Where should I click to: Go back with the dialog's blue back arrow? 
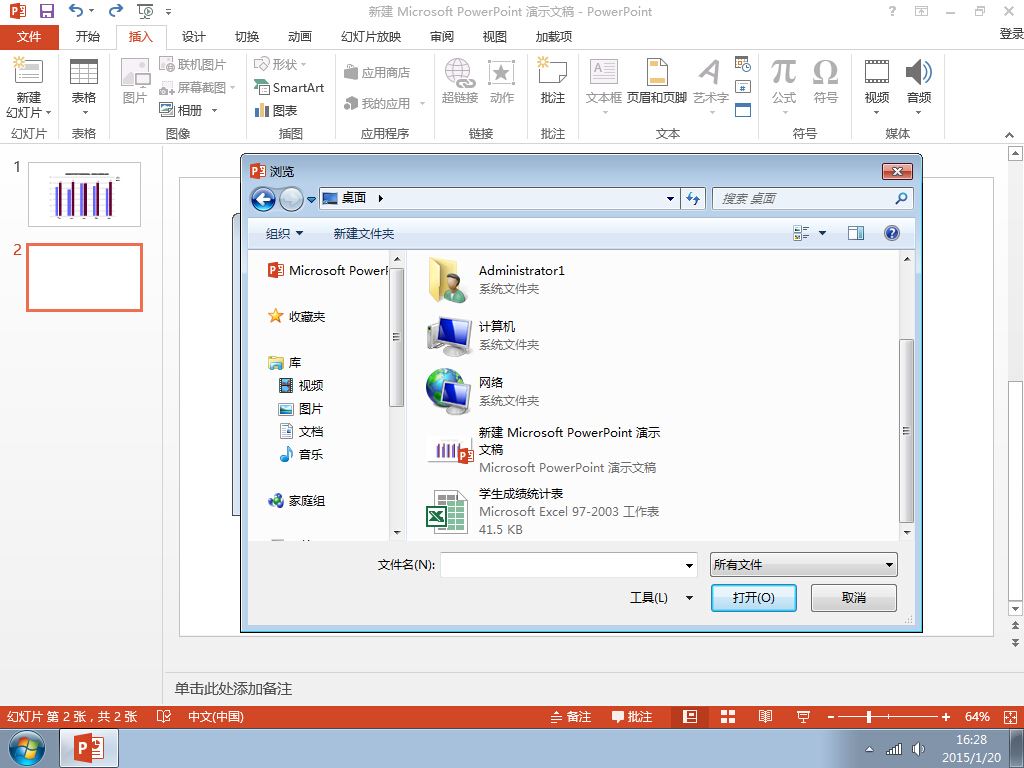pyautogui.click(x=263, y=199)
